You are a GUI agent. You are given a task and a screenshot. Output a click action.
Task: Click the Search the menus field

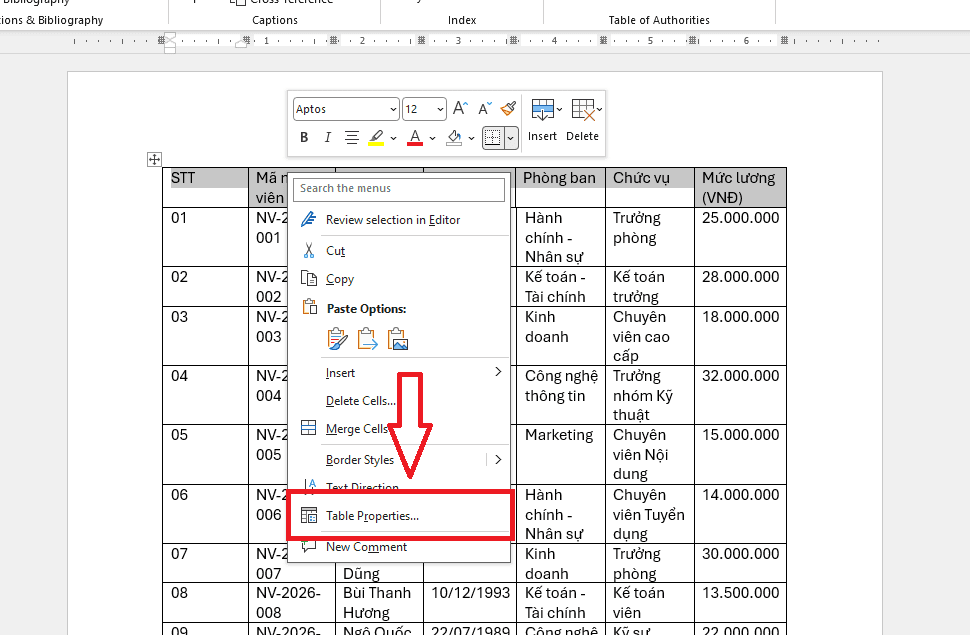click(399, 188)
